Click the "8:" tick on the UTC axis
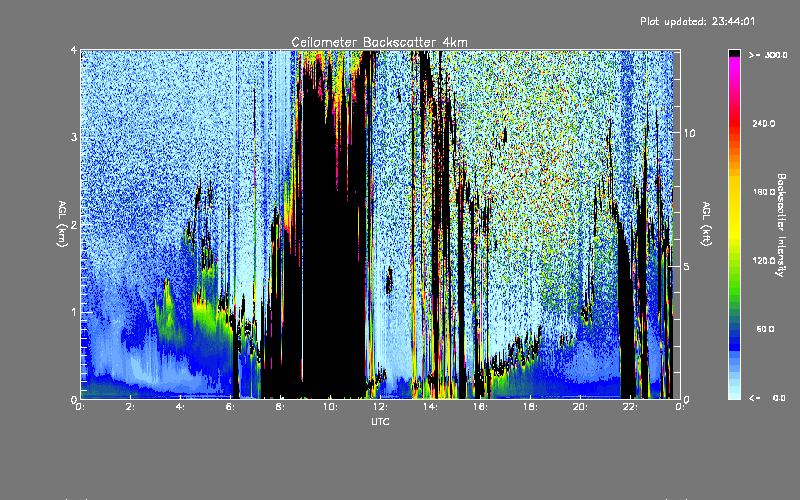 pos(280,407)
